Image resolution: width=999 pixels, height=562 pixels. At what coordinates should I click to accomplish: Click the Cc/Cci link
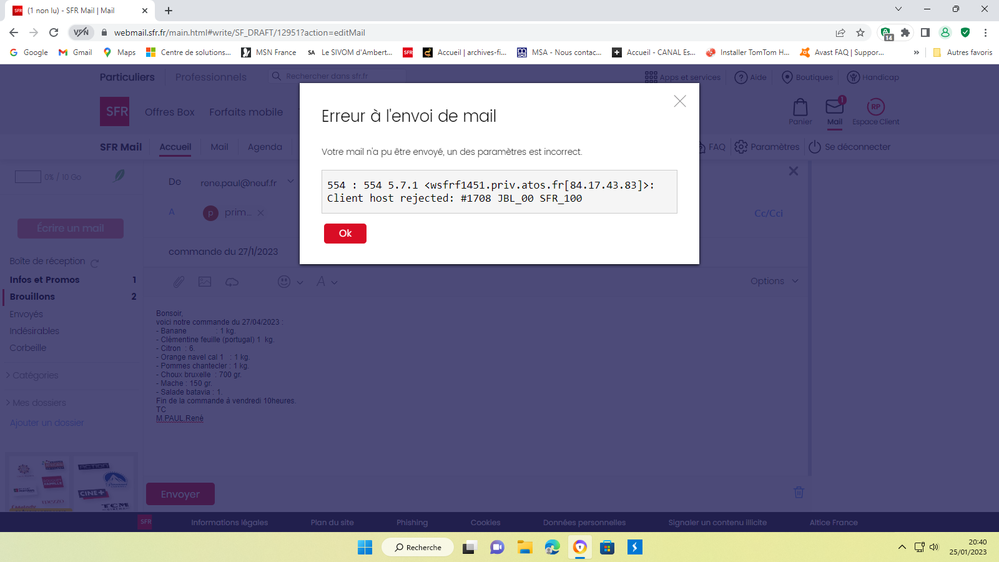768,213
